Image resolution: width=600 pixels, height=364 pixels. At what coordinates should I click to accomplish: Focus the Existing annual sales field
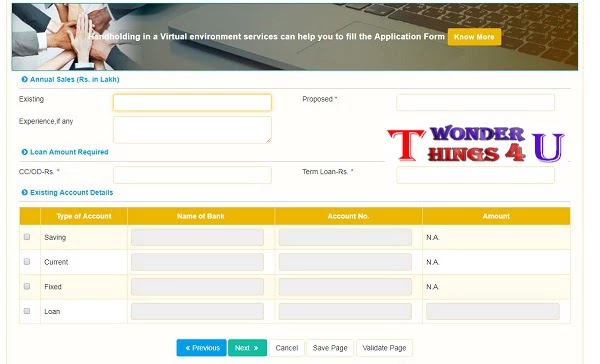coord(192,103)
